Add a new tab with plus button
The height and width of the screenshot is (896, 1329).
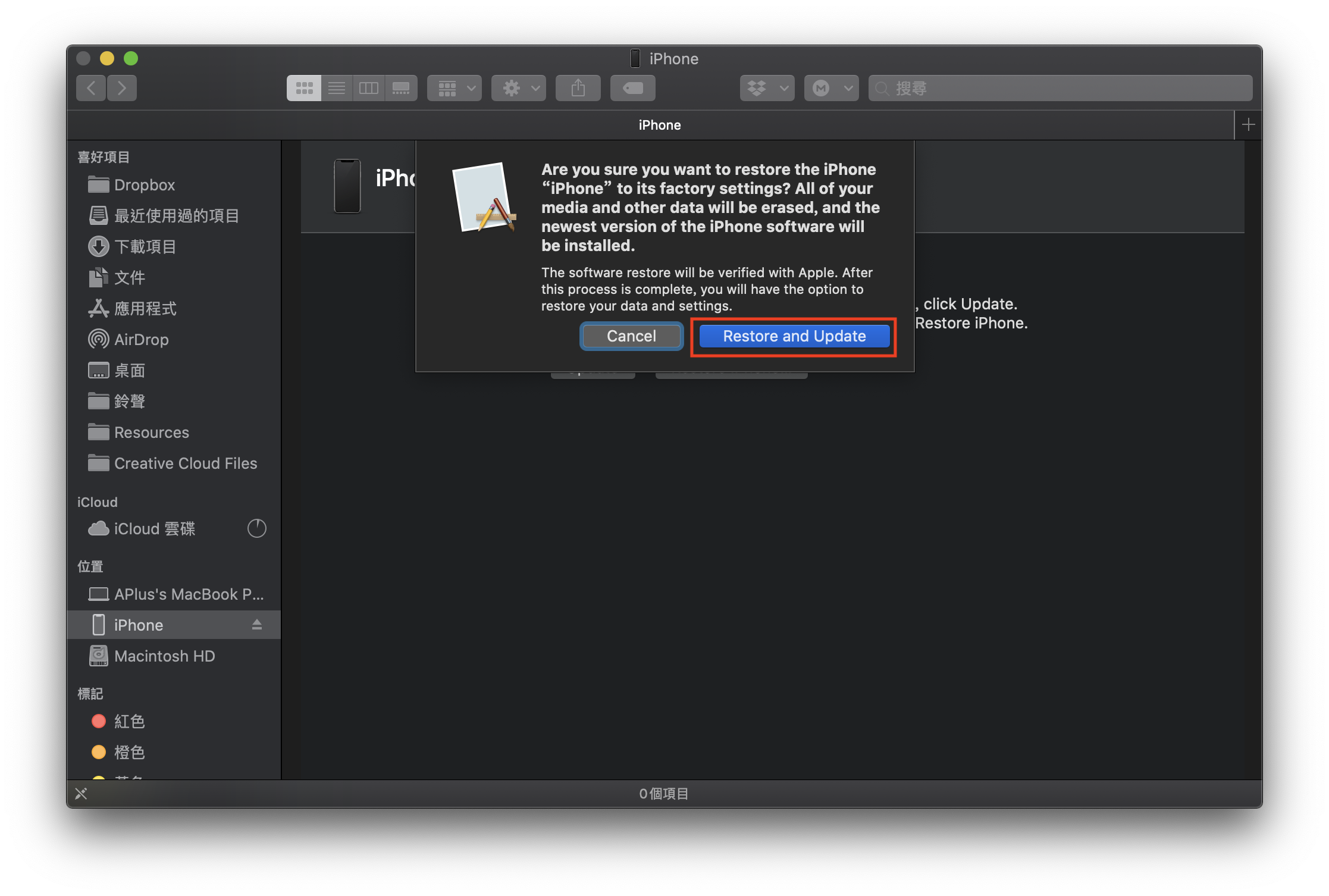(1249, 125)
